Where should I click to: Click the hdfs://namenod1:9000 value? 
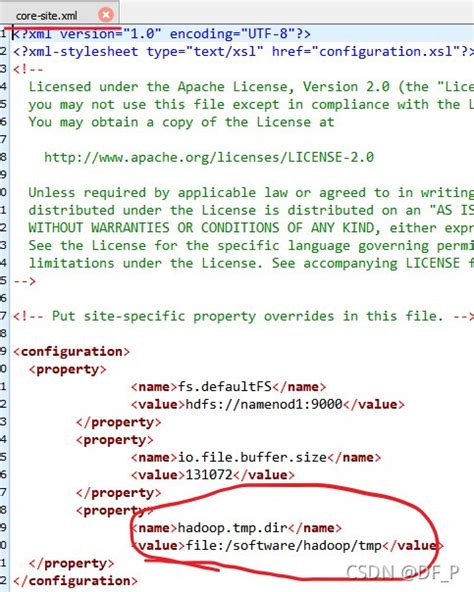tap(264, 404)
